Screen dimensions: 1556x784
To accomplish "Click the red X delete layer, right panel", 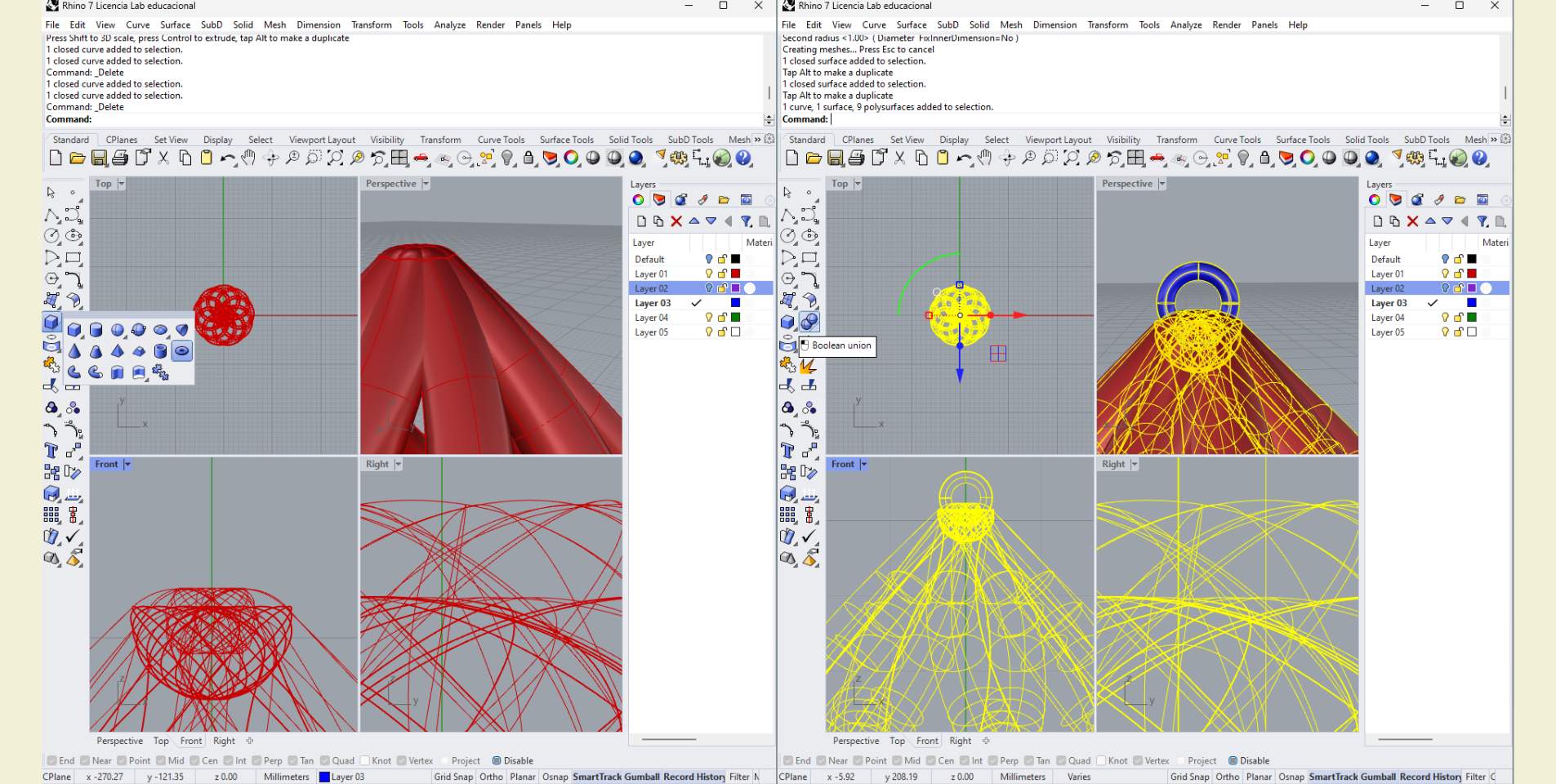I will point(1412,221).
